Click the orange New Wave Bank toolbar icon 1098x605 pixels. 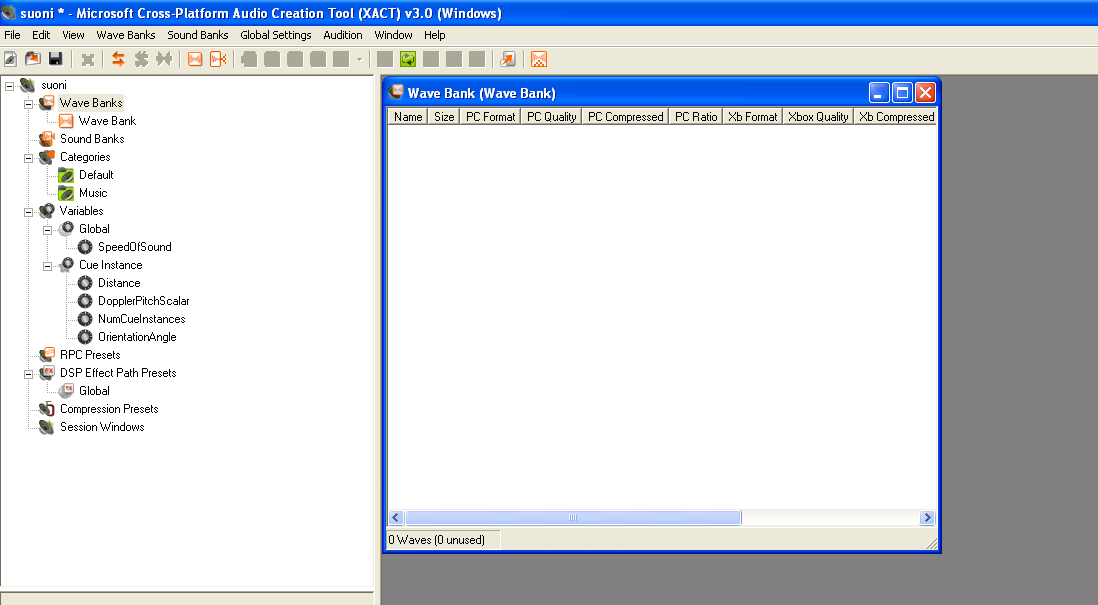click(195, 60)
